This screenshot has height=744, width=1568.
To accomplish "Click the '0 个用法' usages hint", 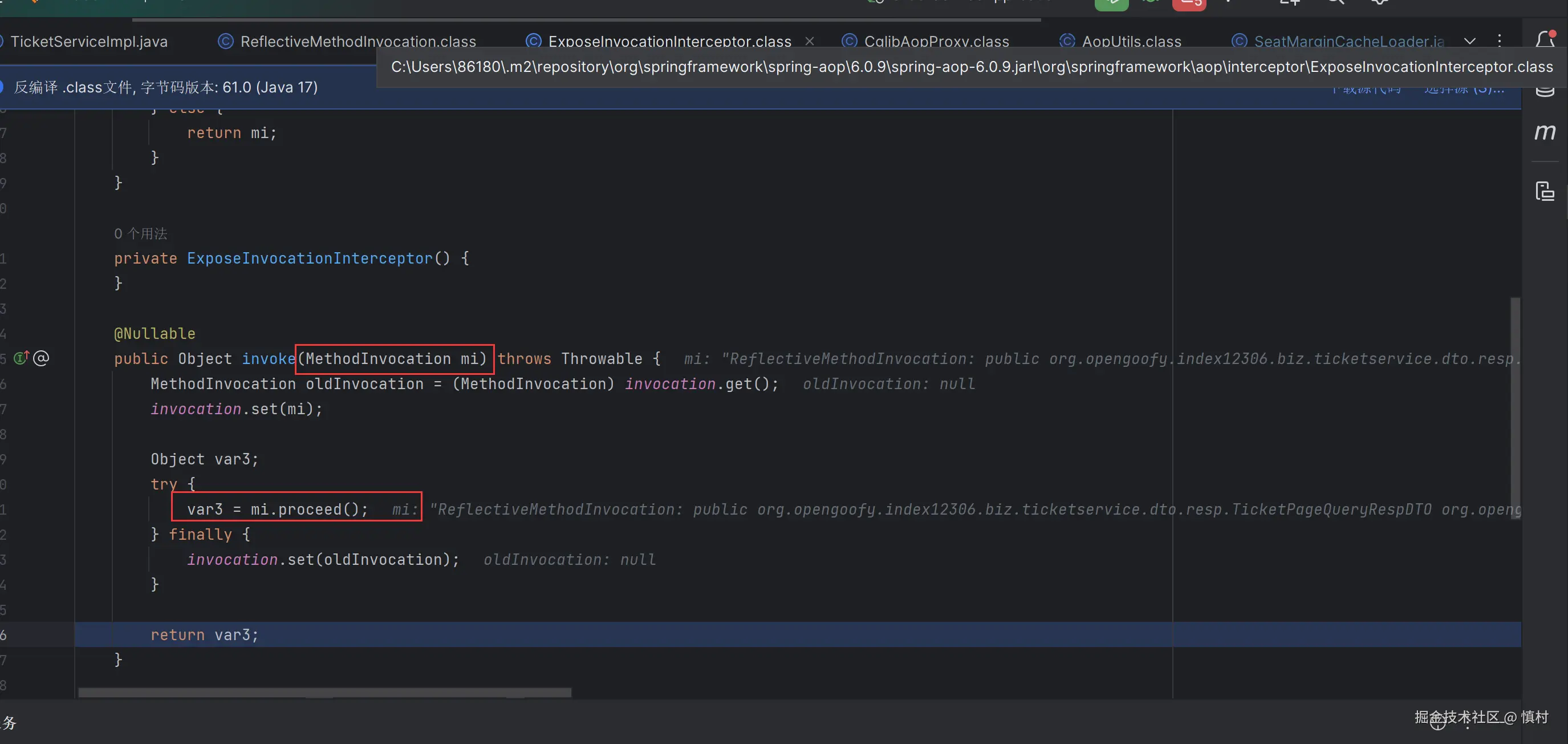I will pos(141,233).
